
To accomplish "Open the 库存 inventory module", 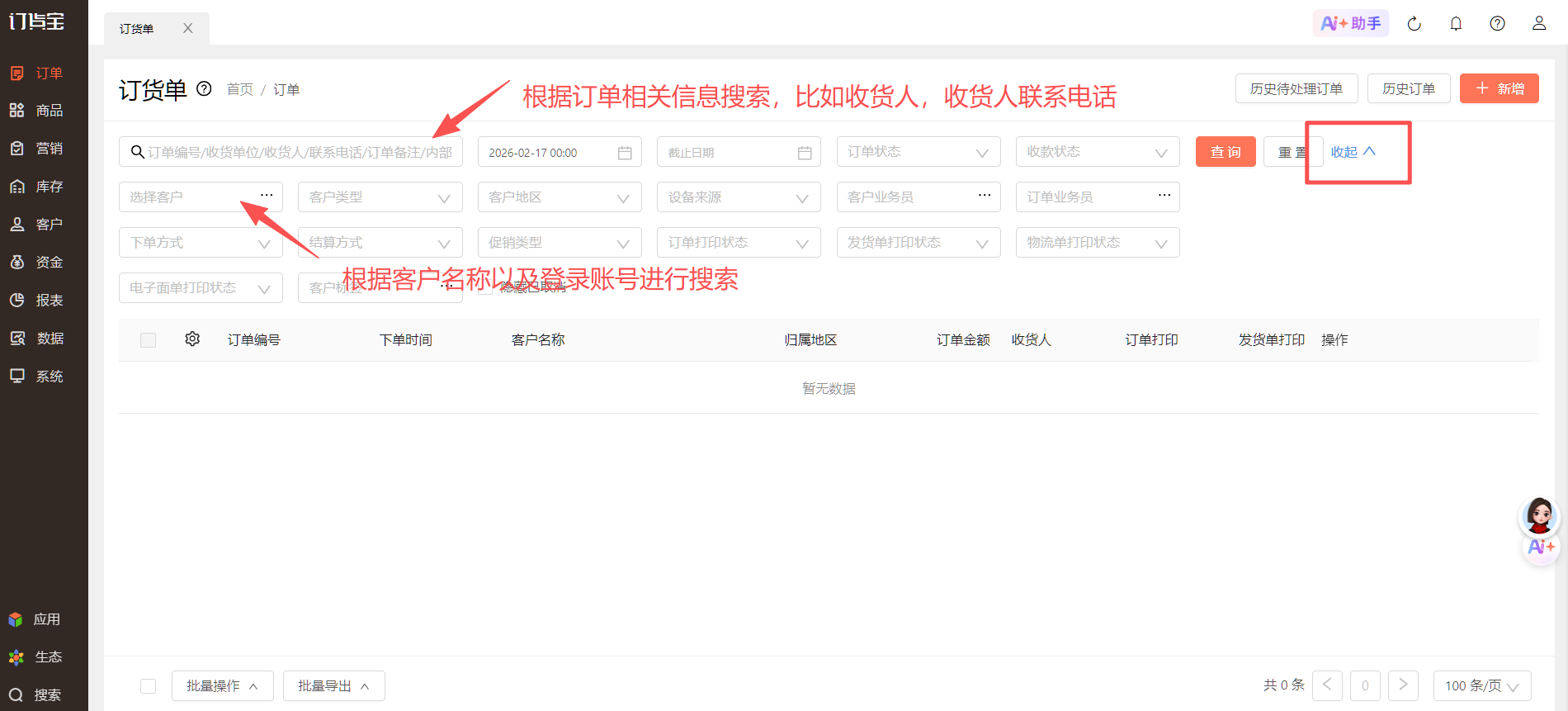I will (x=37, y=187).
